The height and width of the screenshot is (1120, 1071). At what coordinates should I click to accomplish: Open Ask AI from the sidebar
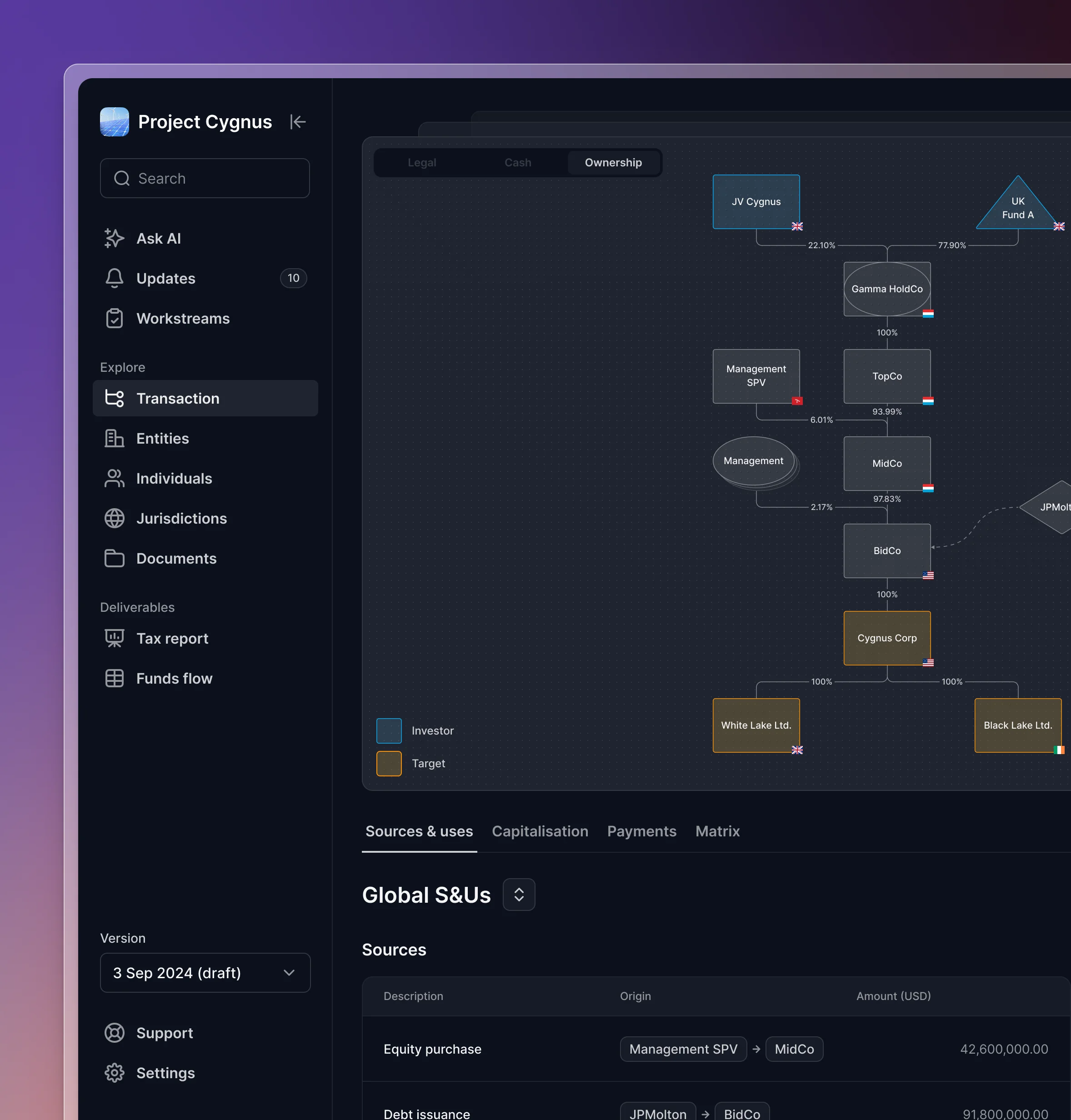(x=114, y=239)
